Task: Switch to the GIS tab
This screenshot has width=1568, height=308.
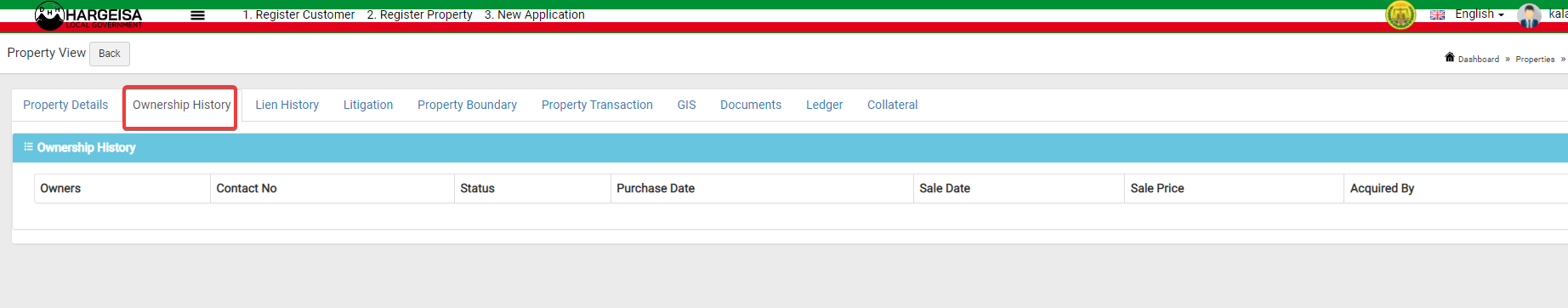Action: 686,105
